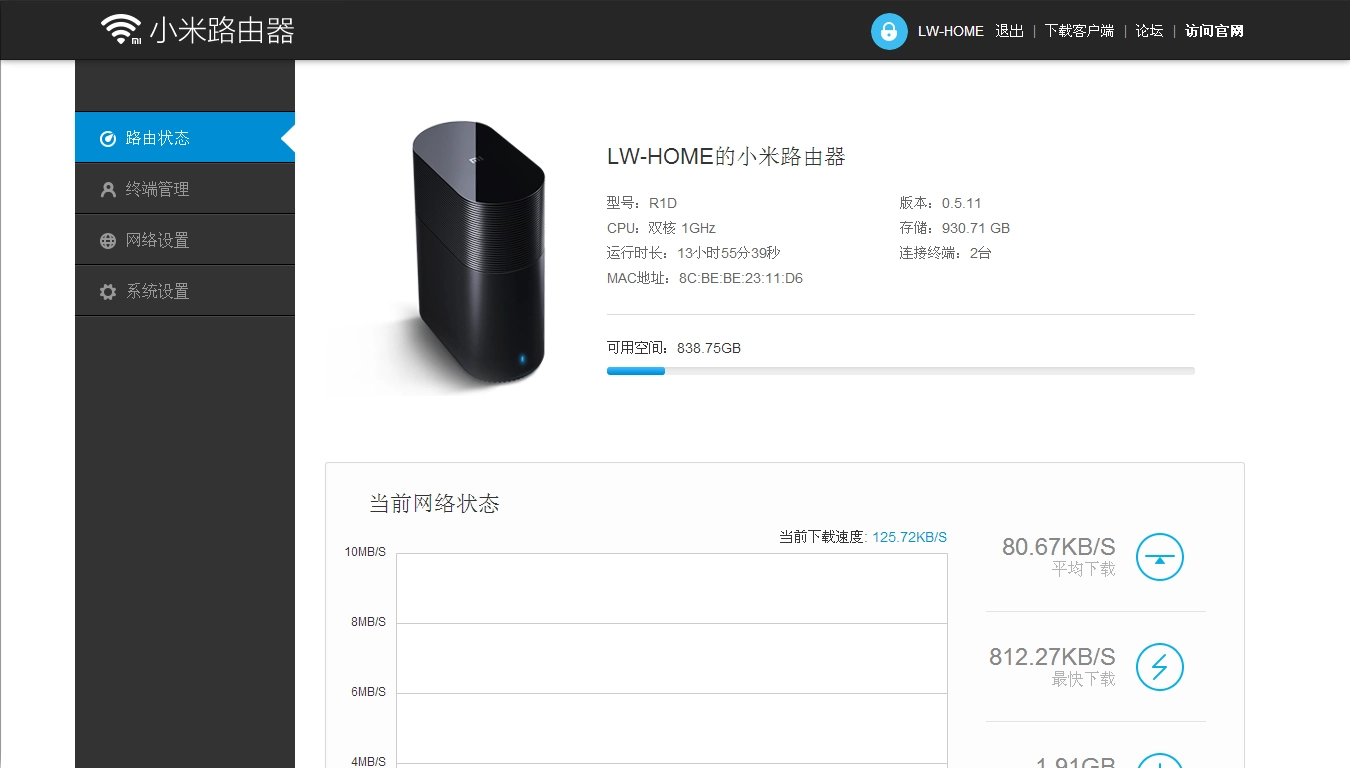Click the 终端管理 person icon
The width and height of the screenshot is (1350, 768).
(x=108, y=189)
